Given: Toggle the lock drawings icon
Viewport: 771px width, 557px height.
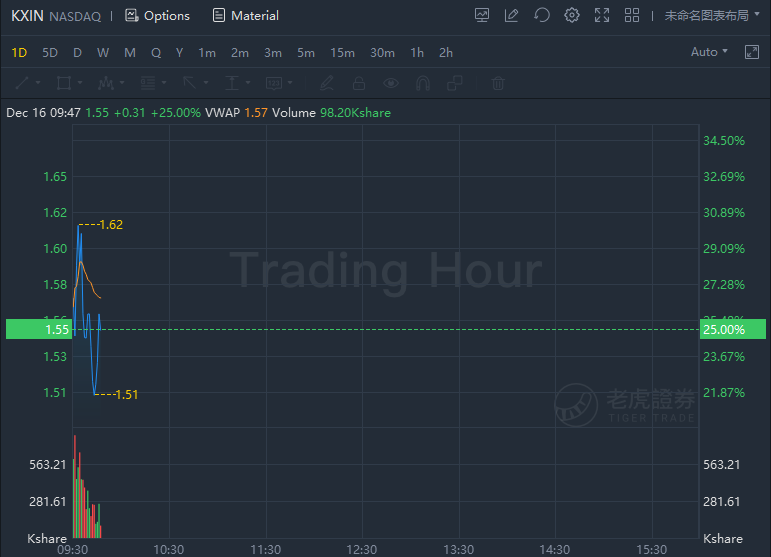Looking at the screenshot, I should pos(359,83).
